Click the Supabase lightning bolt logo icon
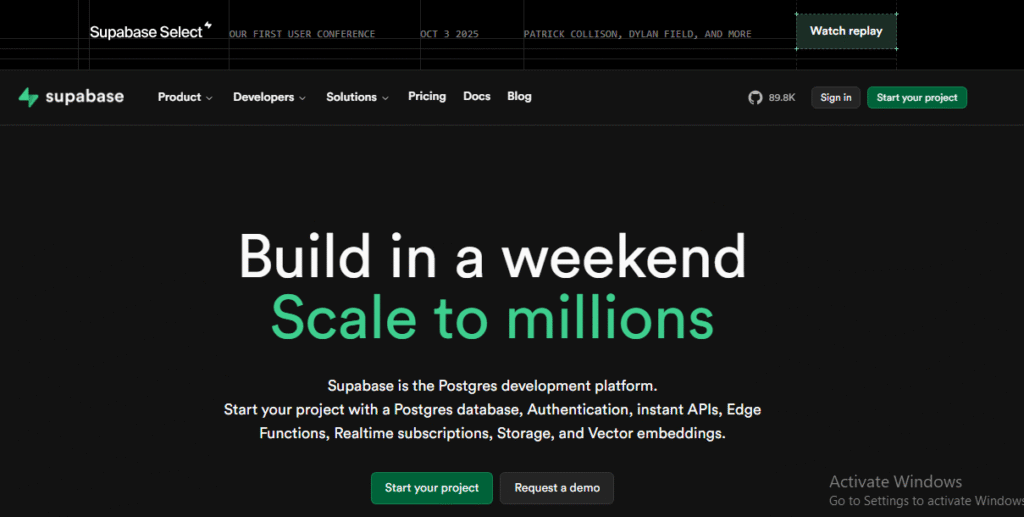 pyautogui.click(x=28, y=97)
